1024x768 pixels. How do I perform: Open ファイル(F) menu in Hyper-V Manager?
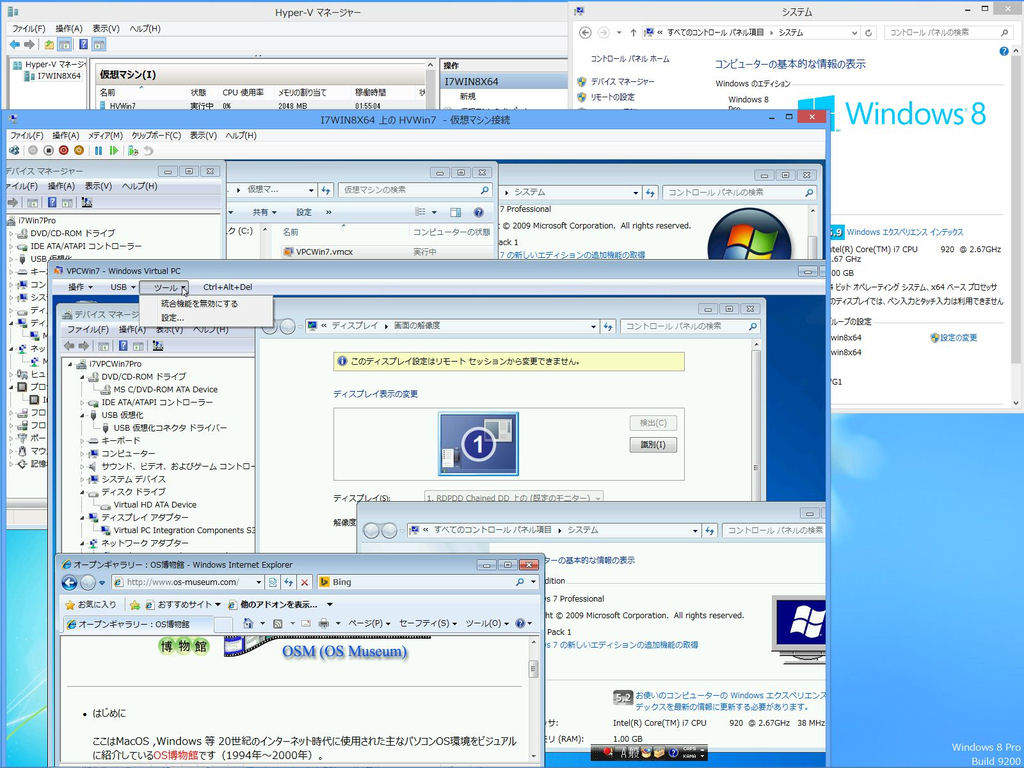point(29,29)
